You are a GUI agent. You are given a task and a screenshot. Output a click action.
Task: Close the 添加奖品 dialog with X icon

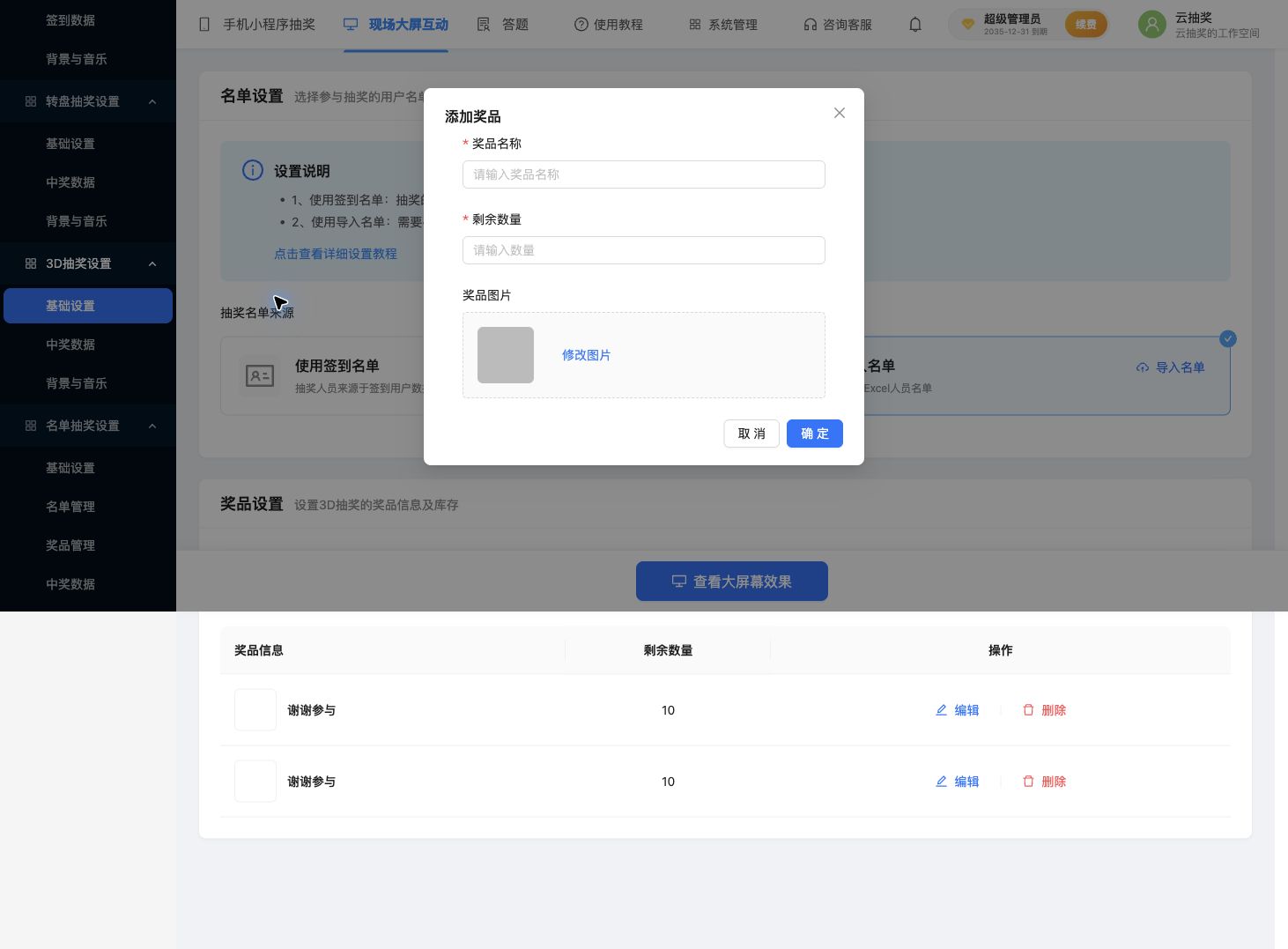(840, 113)
